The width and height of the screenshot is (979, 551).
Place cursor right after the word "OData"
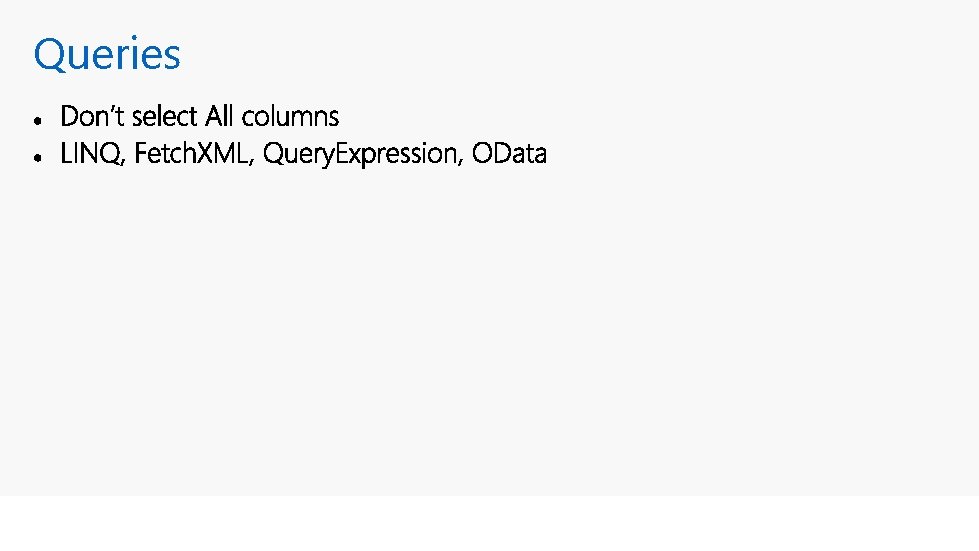pyautogui.click(x=548, y=154)
